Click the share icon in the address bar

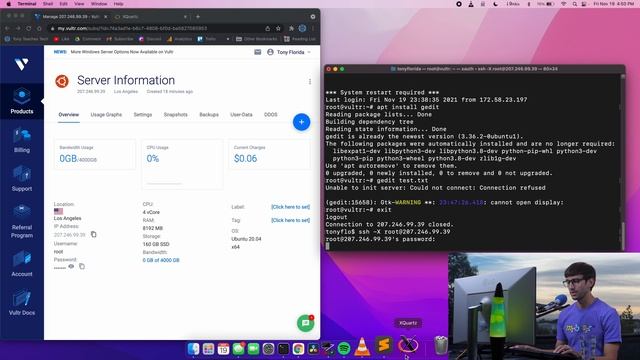coord(267,29)
